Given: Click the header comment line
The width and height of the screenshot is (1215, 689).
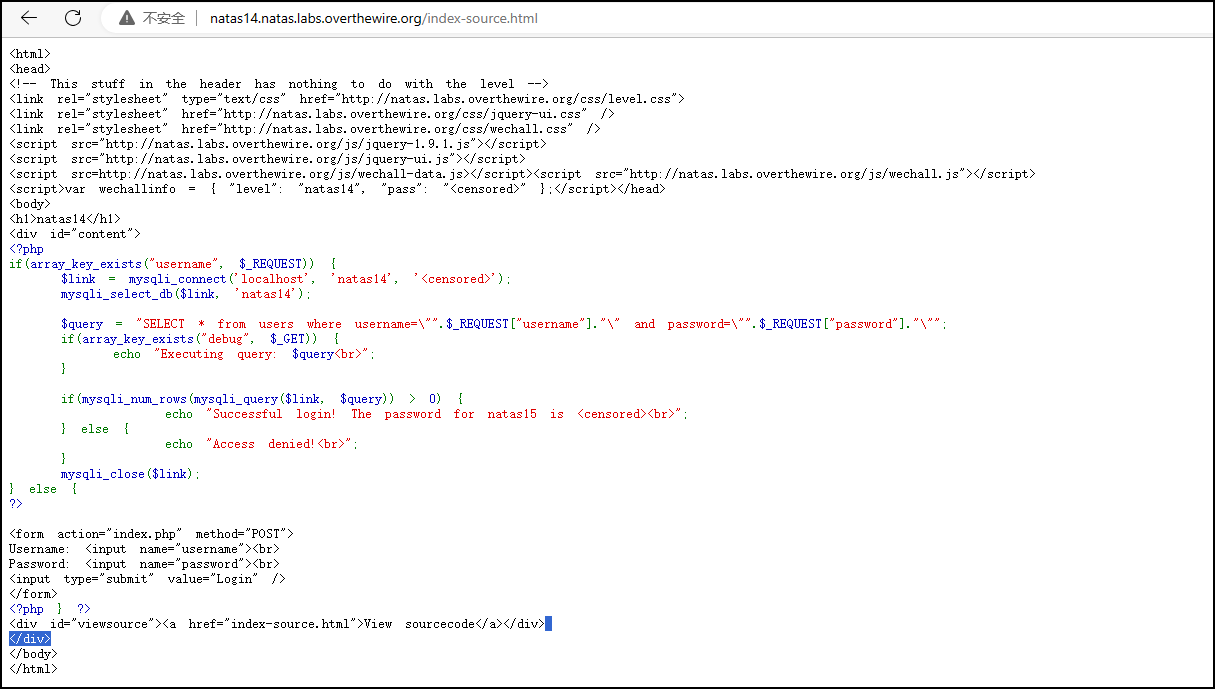Looking at the screenshot, I should pos(279,84).
